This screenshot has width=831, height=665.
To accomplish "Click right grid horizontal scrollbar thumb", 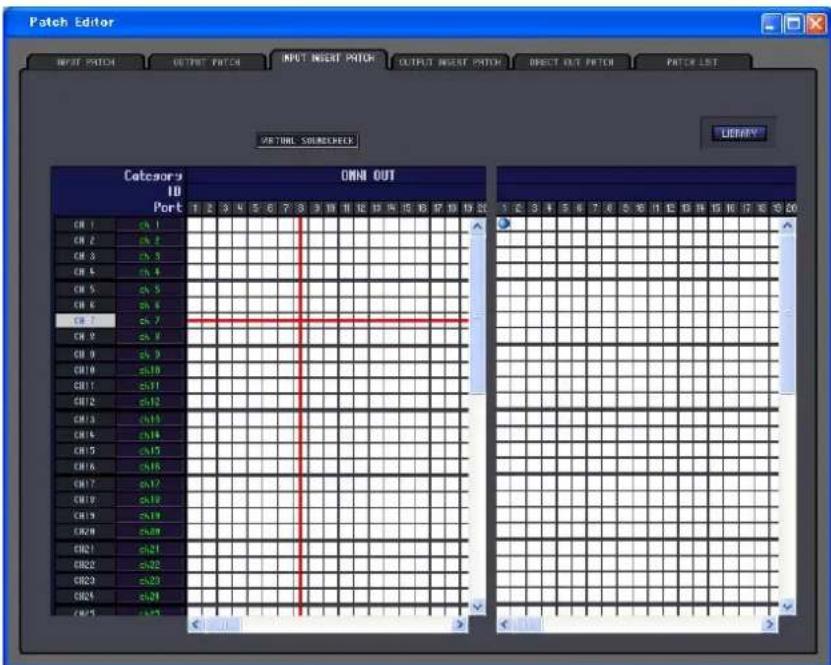I will coord(527,624).
